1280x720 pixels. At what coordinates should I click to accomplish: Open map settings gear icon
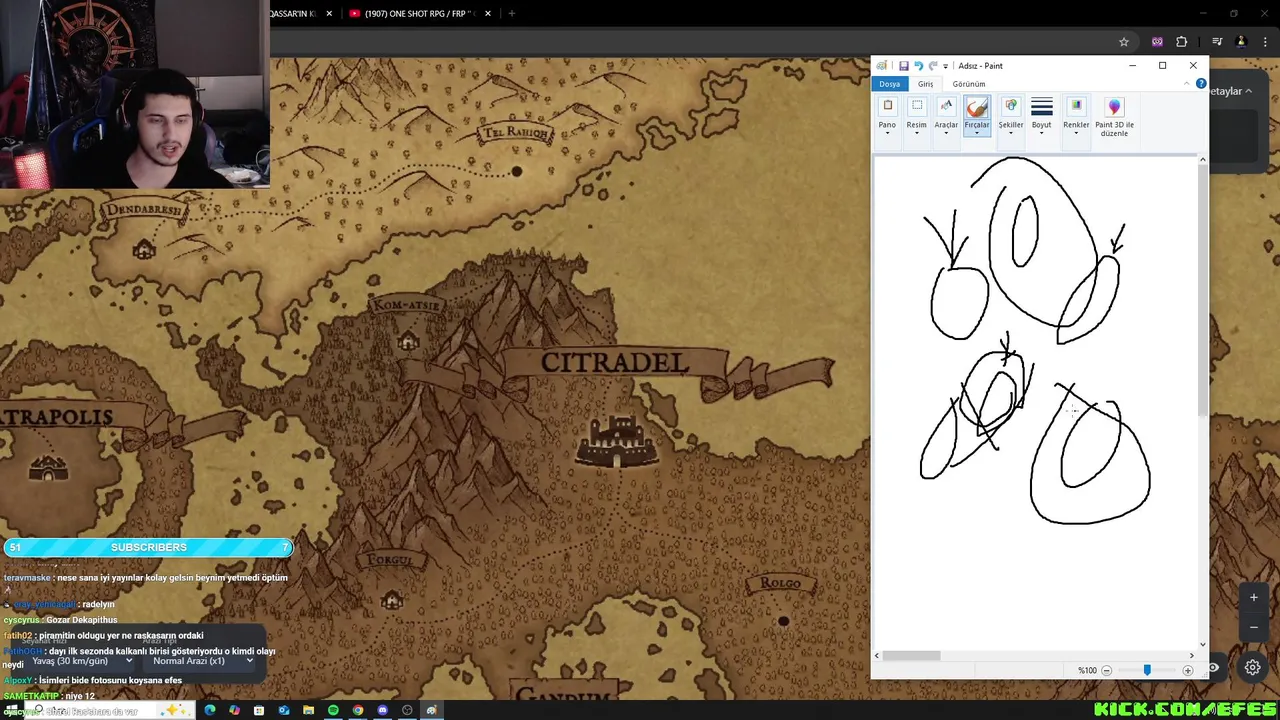tap(1253, 667)
